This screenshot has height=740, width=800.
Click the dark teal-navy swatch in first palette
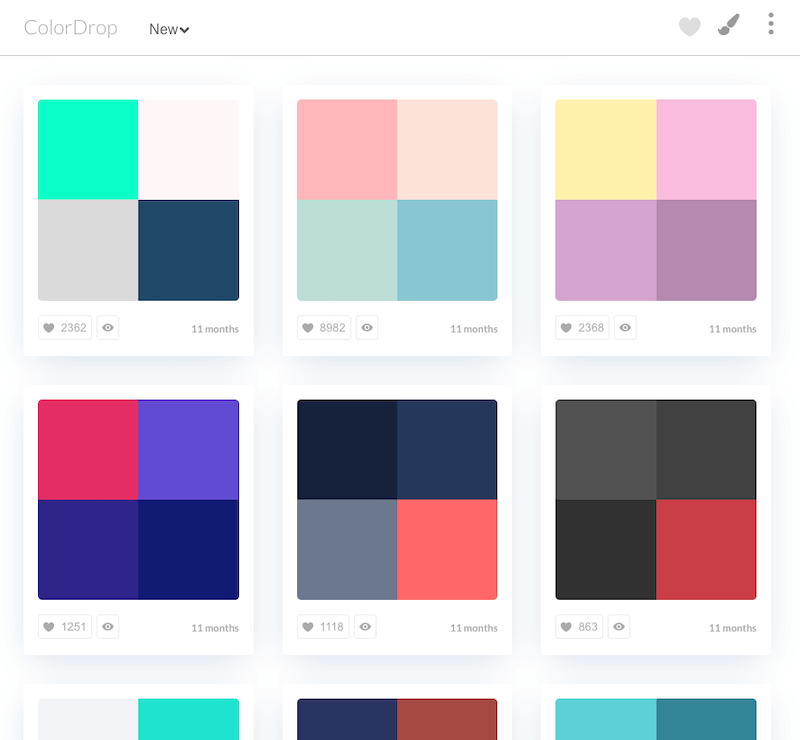coord(188,250)
